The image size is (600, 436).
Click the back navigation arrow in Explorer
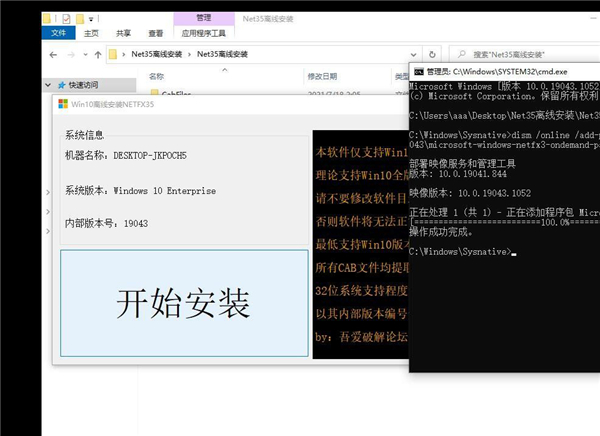click(51, 53)
